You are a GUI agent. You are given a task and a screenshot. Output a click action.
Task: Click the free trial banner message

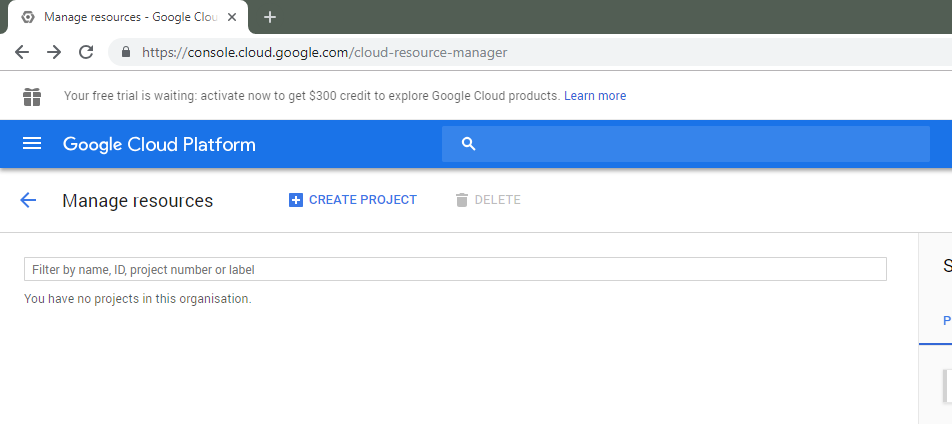pos(310,96)
